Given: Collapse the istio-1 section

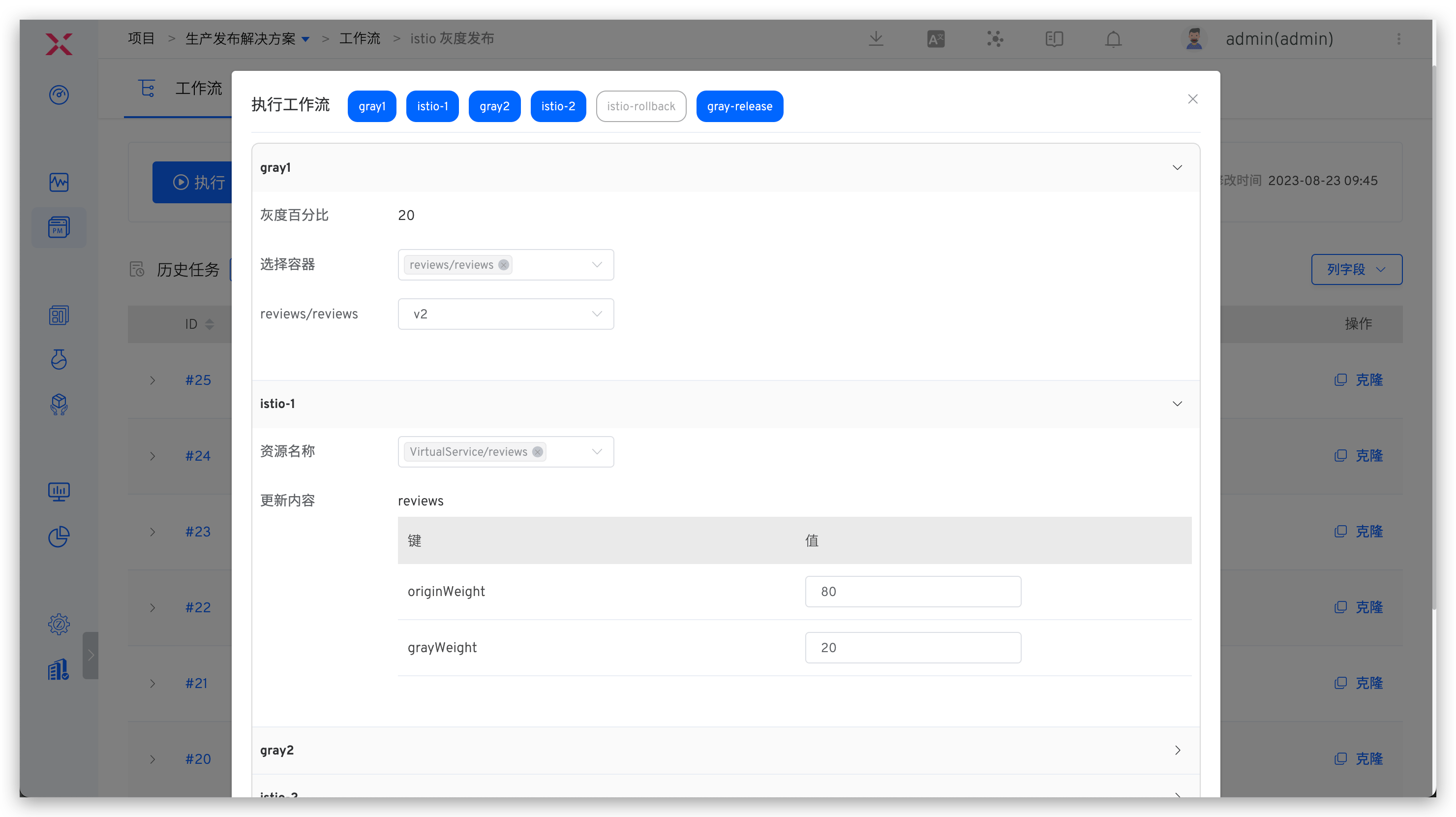Looking at the screenshot, I should click(1177, 404).
